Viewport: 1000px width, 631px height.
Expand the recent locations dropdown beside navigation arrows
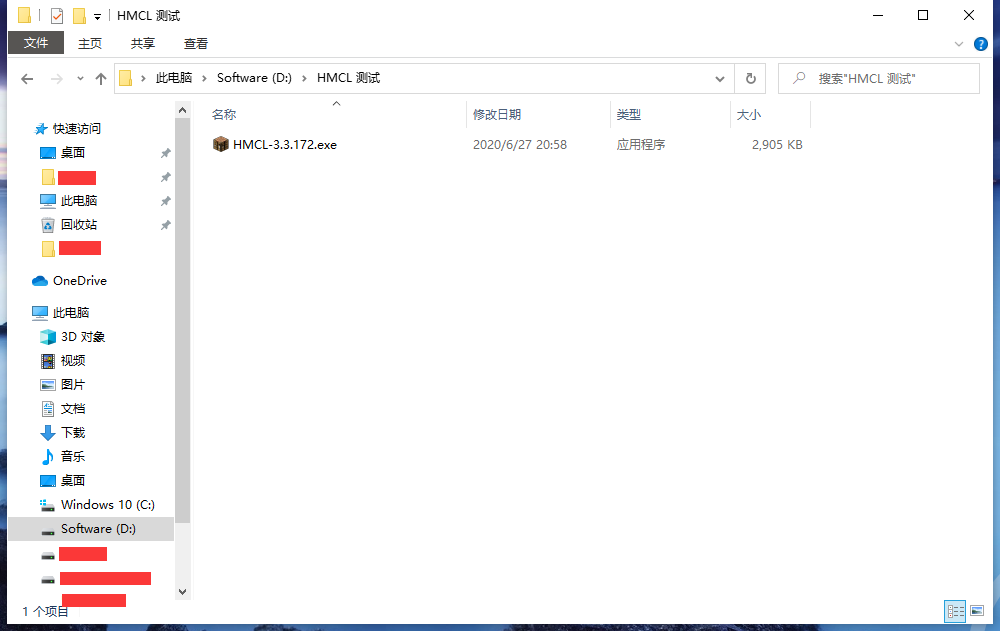pyautogui.click(x=78, y=78)
